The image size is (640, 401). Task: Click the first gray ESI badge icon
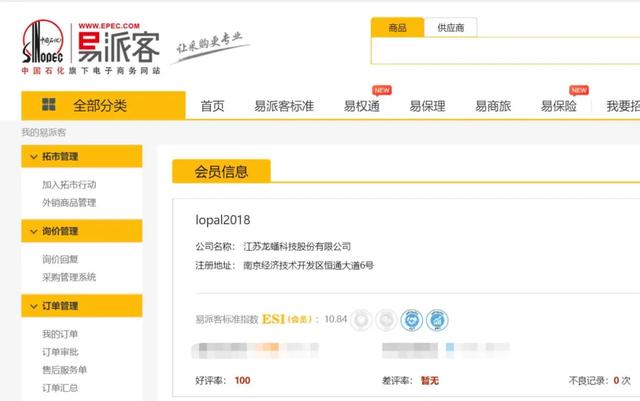click(x=361, y=320)
